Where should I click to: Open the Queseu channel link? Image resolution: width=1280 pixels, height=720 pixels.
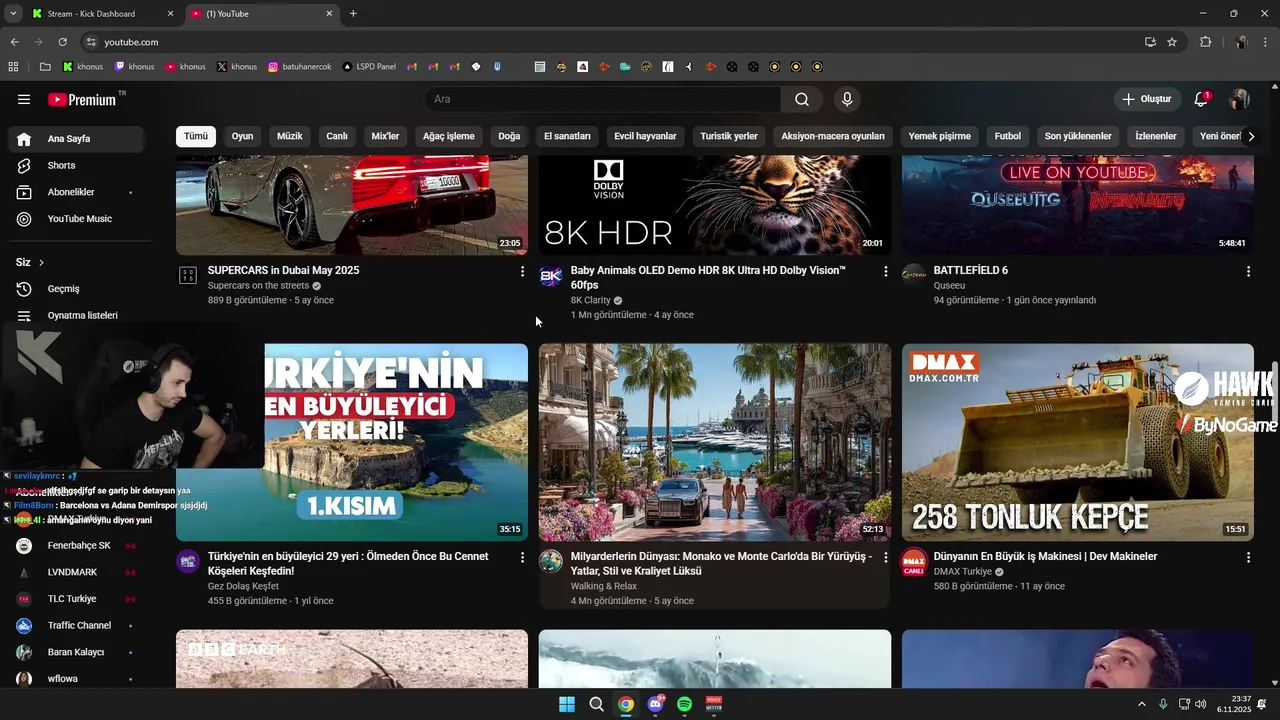(949, 286)
